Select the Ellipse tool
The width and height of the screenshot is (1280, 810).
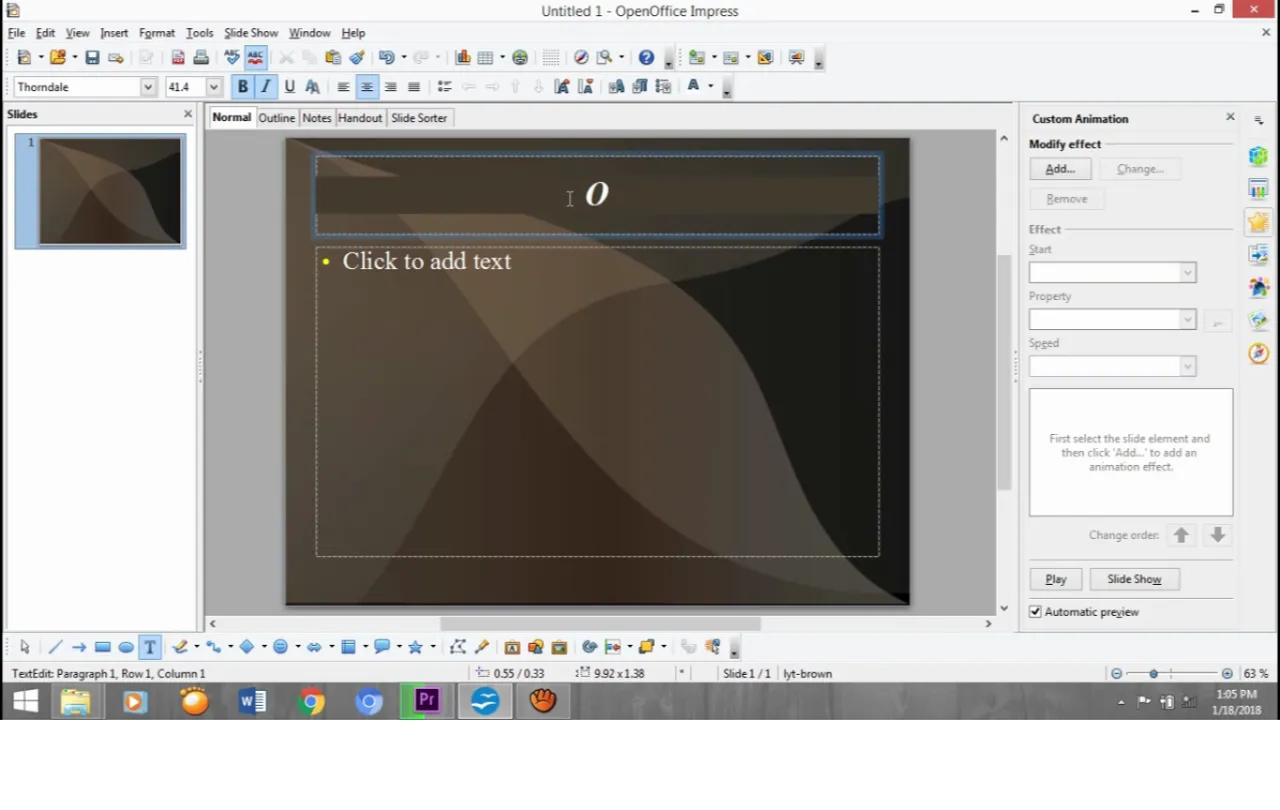point(125,647)
